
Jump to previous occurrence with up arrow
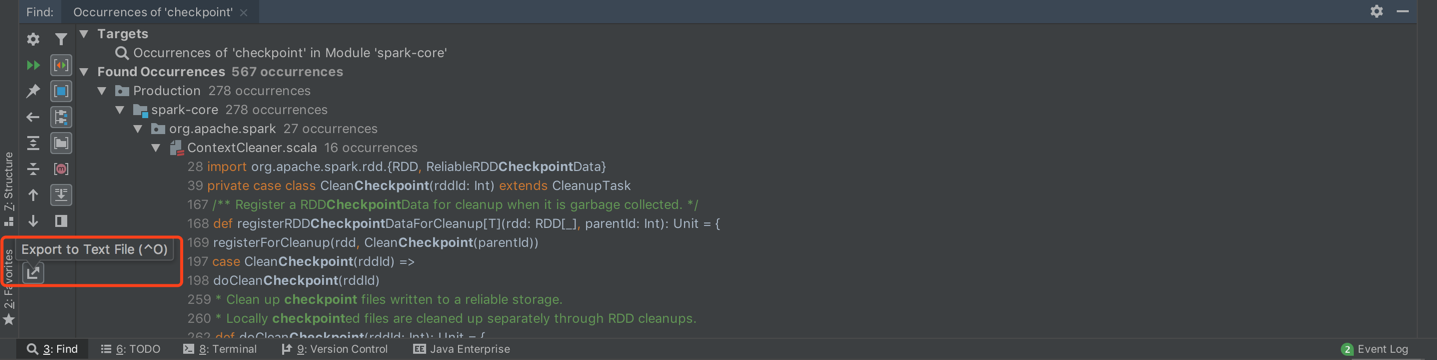[x=33, y=195]
